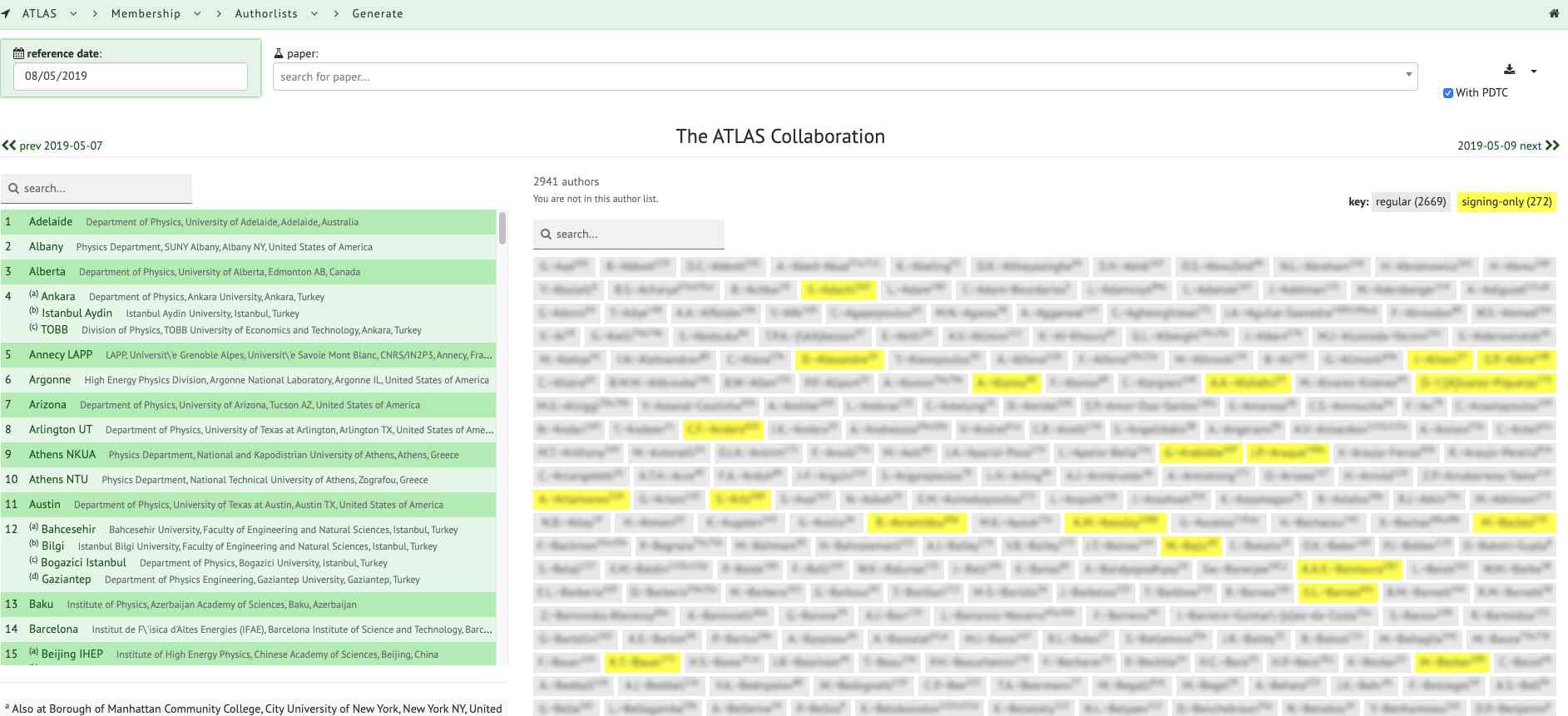1568x716 pixels.
Task: Open the paper search dropdown arrow
Action: (1408, 75)
